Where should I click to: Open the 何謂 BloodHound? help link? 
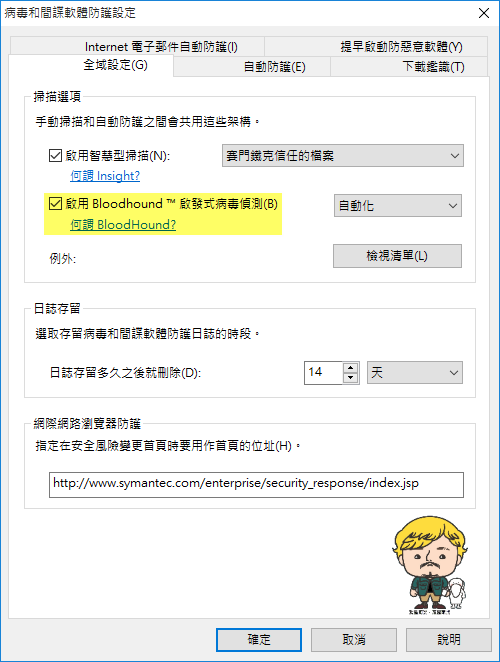coord(123,225)
